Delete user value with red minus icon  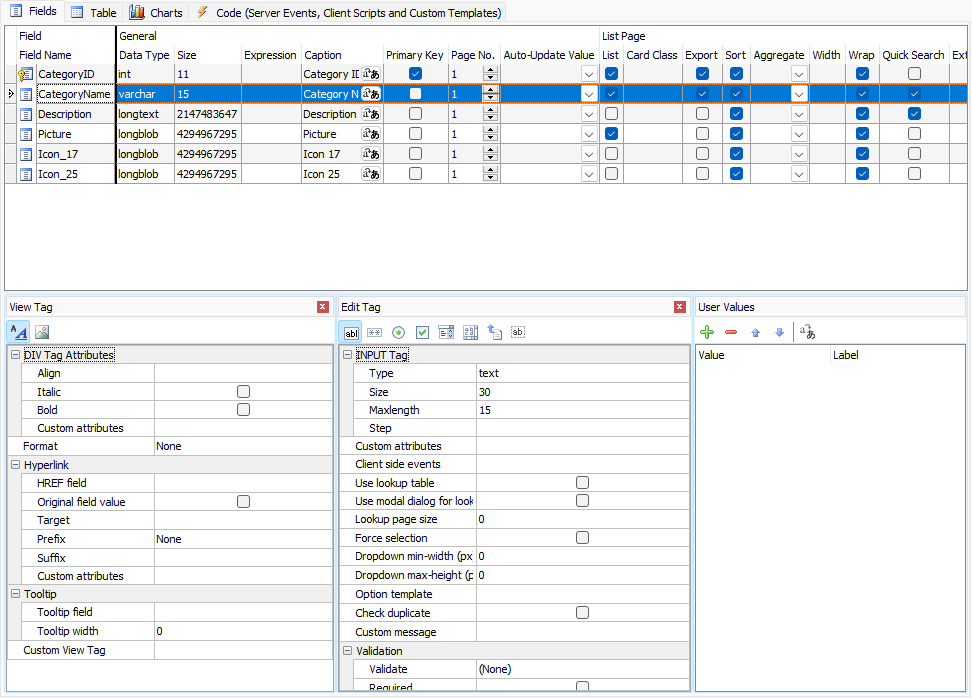pos(731,332)
